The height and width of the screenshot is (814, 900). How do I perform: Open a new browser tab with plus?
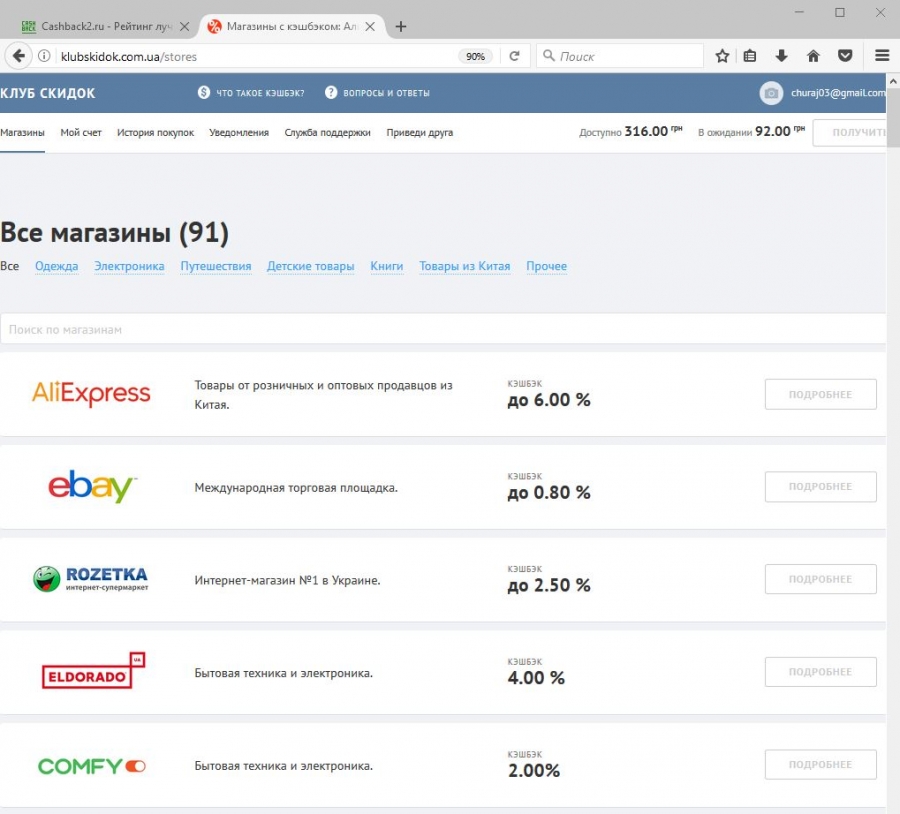click(x=401, y=26)
